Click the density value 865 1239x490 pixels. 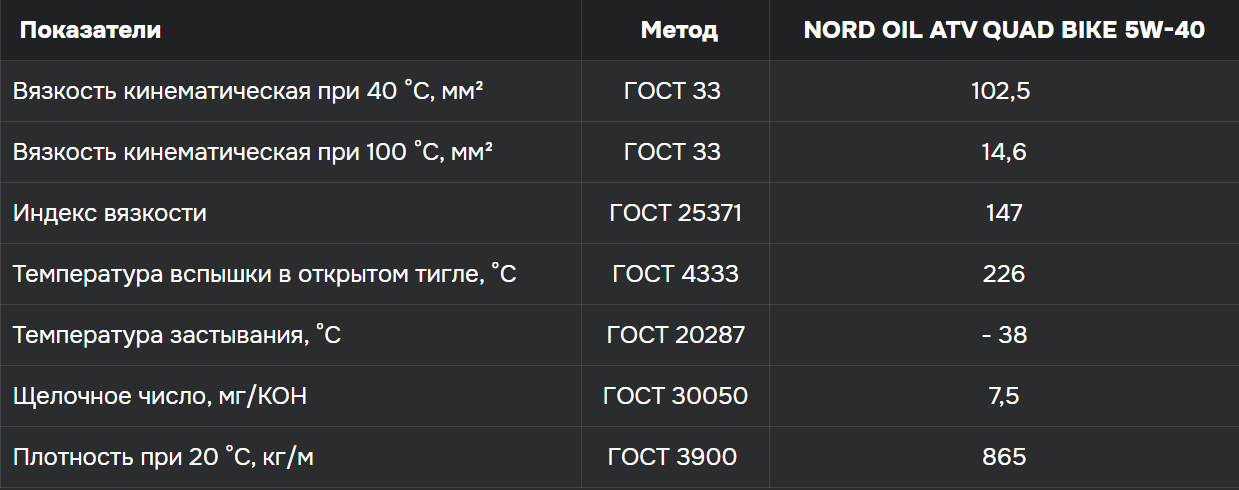[1004, 457]
